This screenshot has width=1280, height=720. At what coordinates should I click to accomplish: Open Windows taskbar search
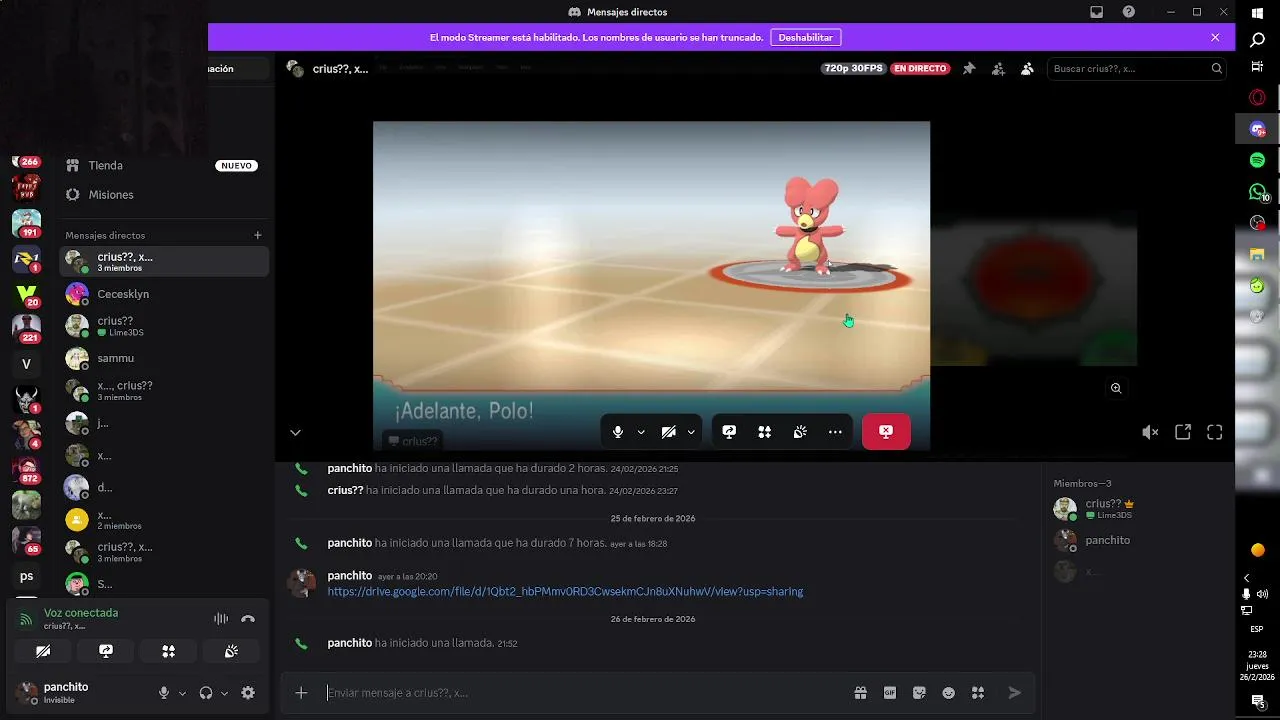coord(1258,40)
